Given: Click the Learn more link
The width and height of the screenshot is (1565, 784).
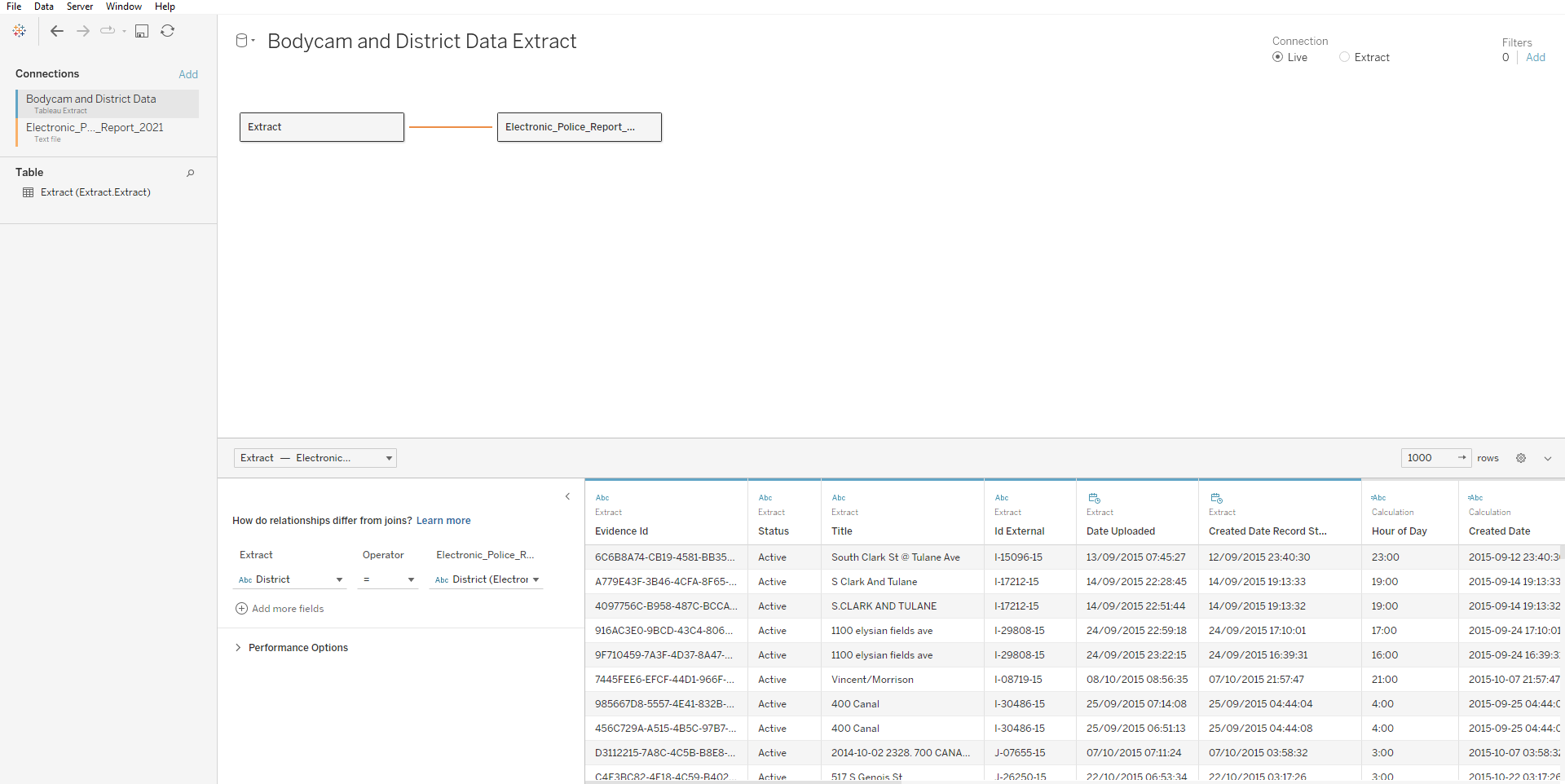Looking at the screenshot, I should [x=443, y=521].
